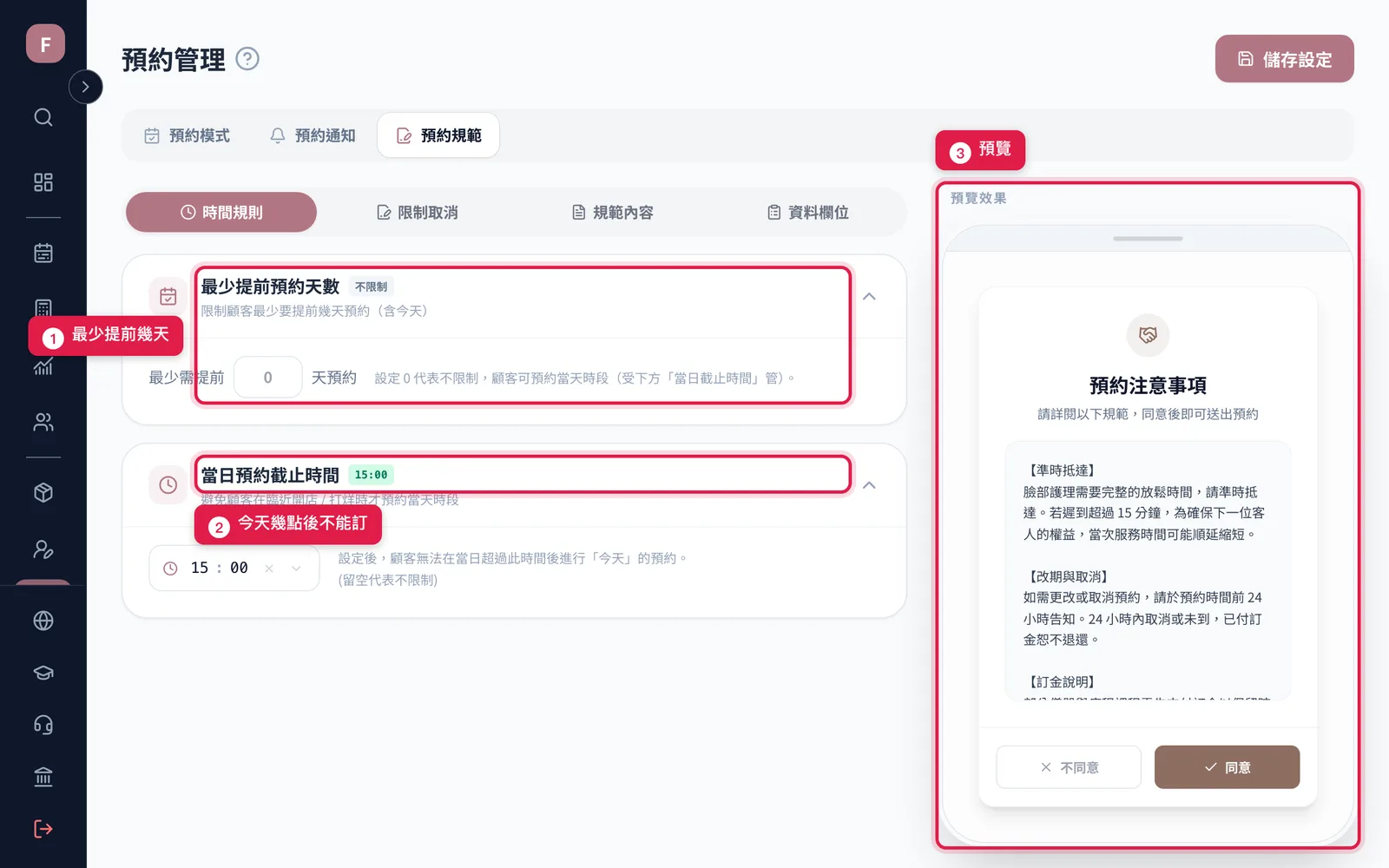This screenshot has height=868, width=1389.
Task: Click the logout icon in sidebar
Action: point(43,829)
